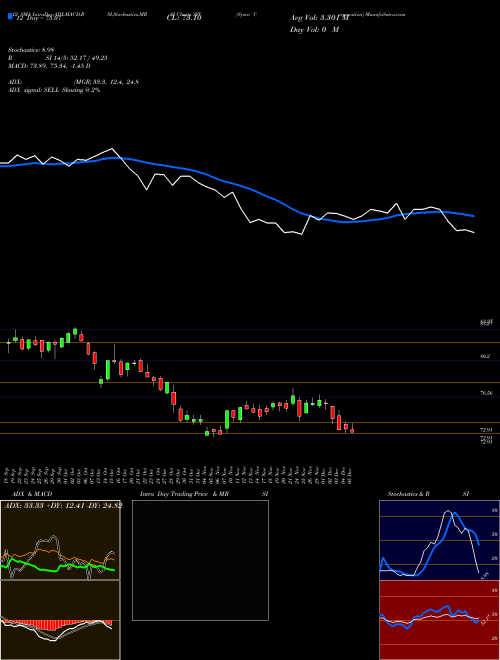Click the '(MGR) 33.3, 12.4, 24.8' ADX values
This screenshot has width=500, height=660.
pos(106,82)
